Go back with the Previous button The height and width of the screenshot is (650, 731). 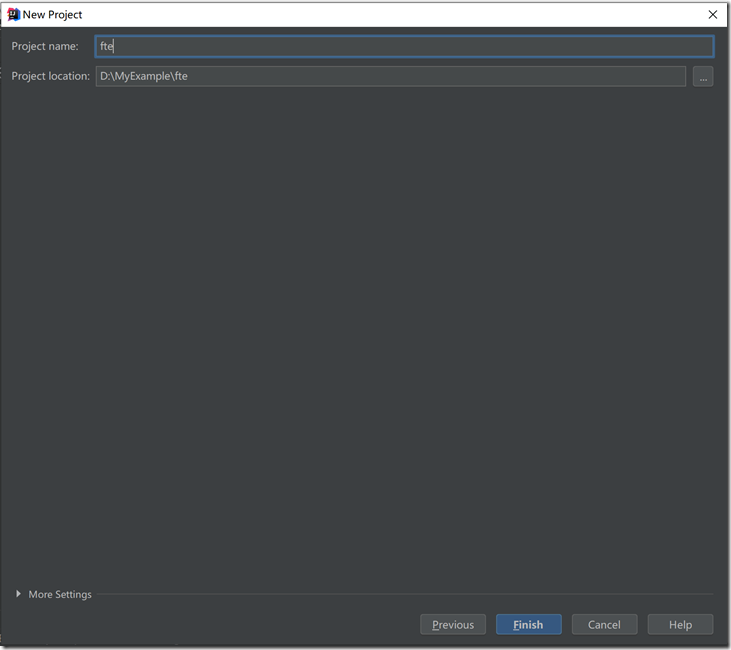click(x=453, y=624)
